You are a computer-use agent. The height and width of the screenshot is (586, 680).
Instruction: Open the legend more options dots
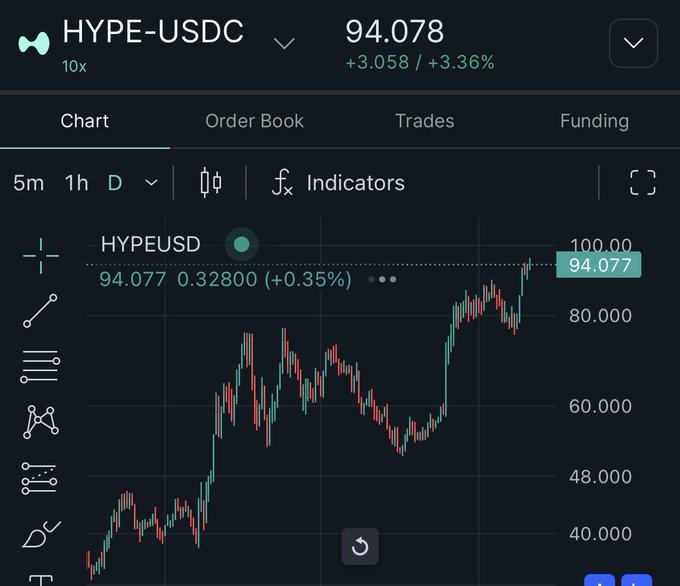tap(382, 279)
